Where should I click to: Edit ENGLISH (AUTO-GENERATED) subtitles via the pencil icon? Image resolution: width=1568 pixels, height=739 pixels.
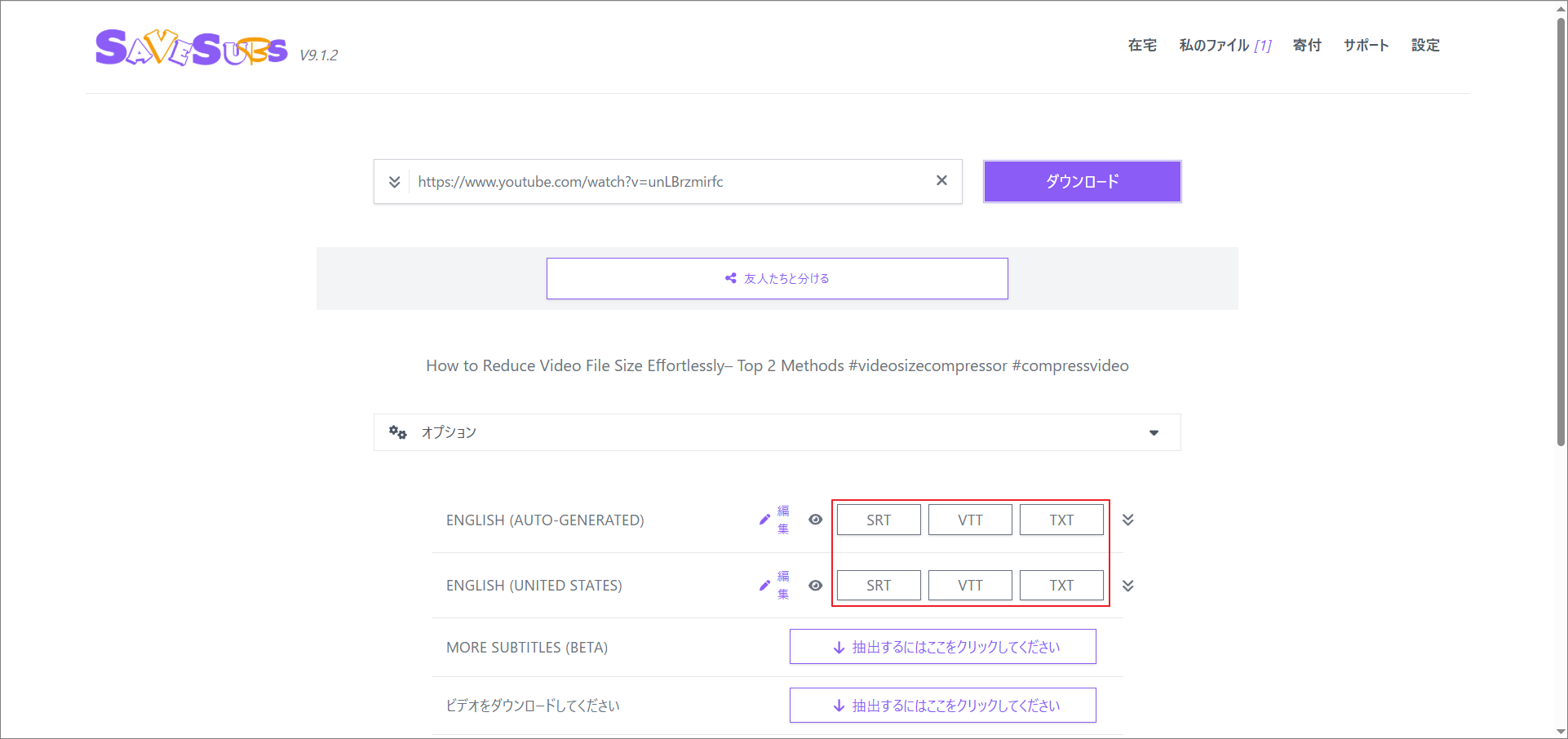click(x=765, y=519)
